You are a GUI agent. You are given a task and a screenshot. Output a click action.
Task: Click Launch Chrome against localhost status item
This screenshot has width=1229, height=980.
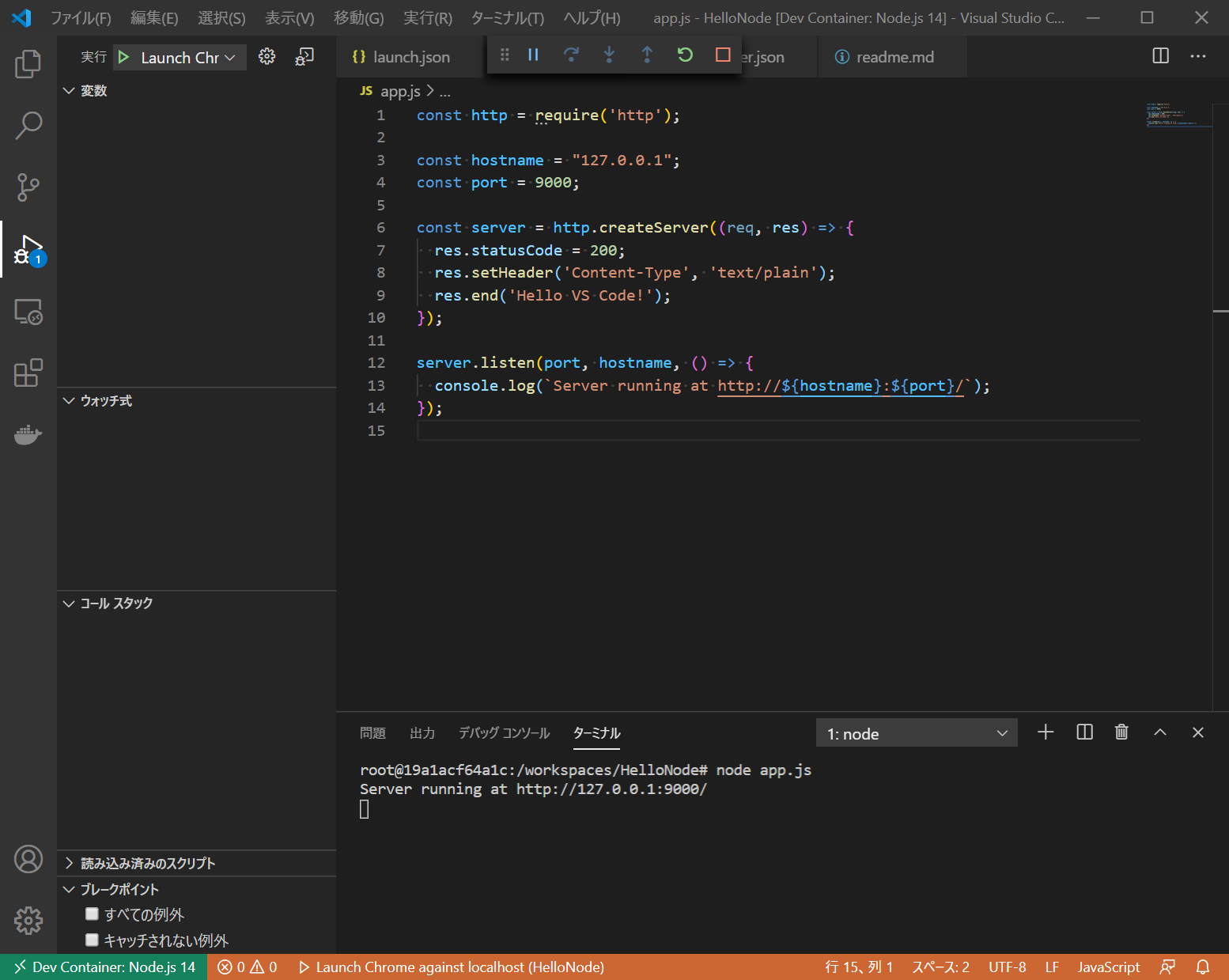pos(451,967)
